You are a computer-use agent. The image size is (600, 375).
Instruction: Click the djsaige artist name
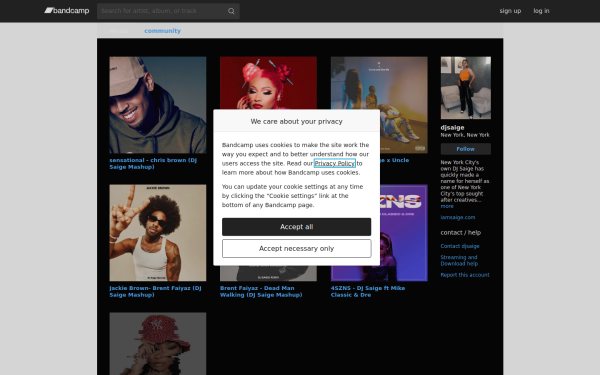pos(452,127)
